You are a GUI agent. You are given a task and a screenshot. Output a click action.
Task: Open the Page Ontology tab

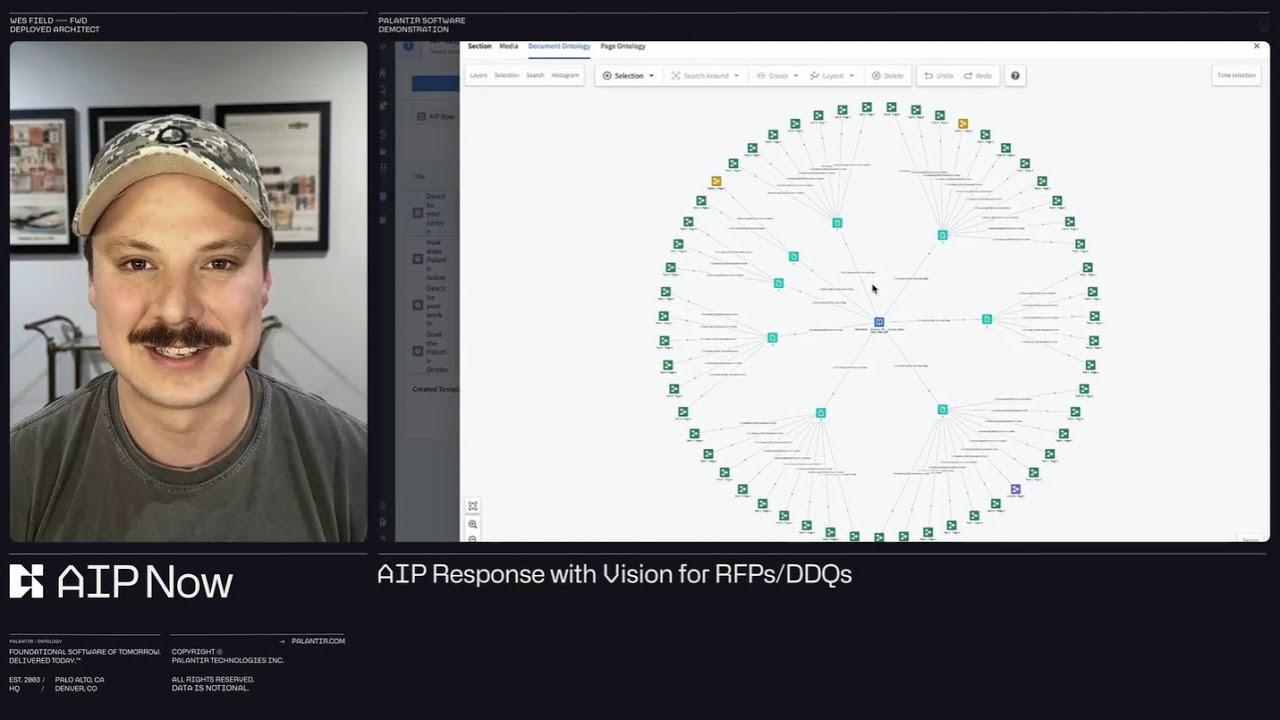pos(623,46)
